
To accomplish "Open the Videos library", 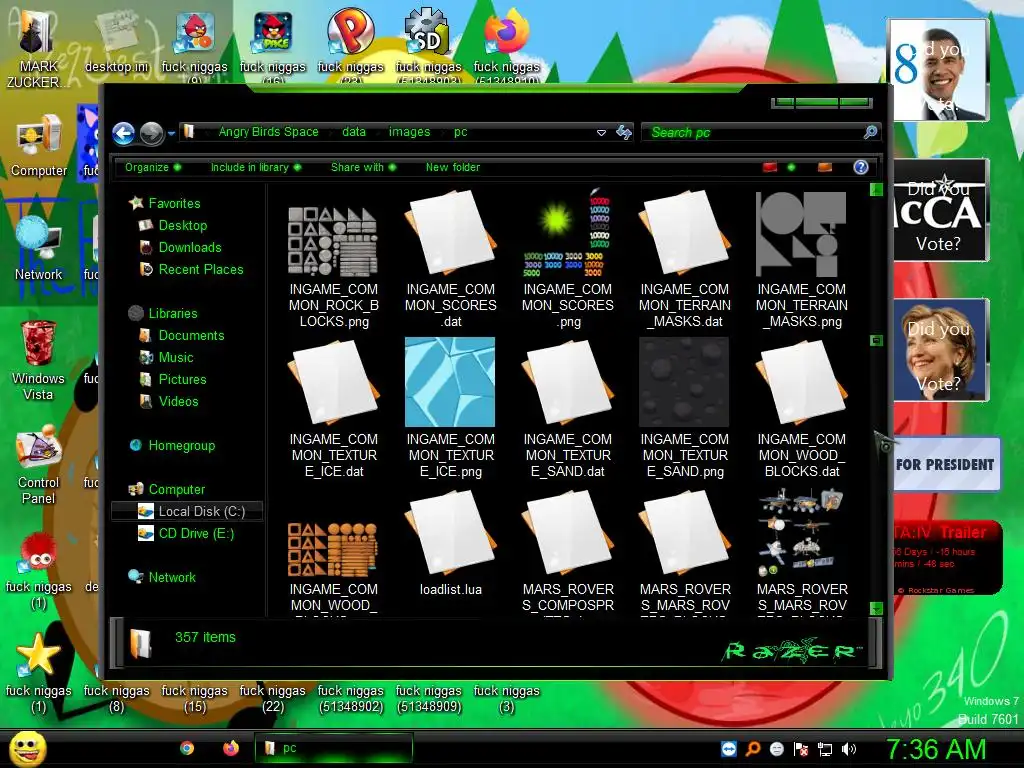I will click(178, 402).
